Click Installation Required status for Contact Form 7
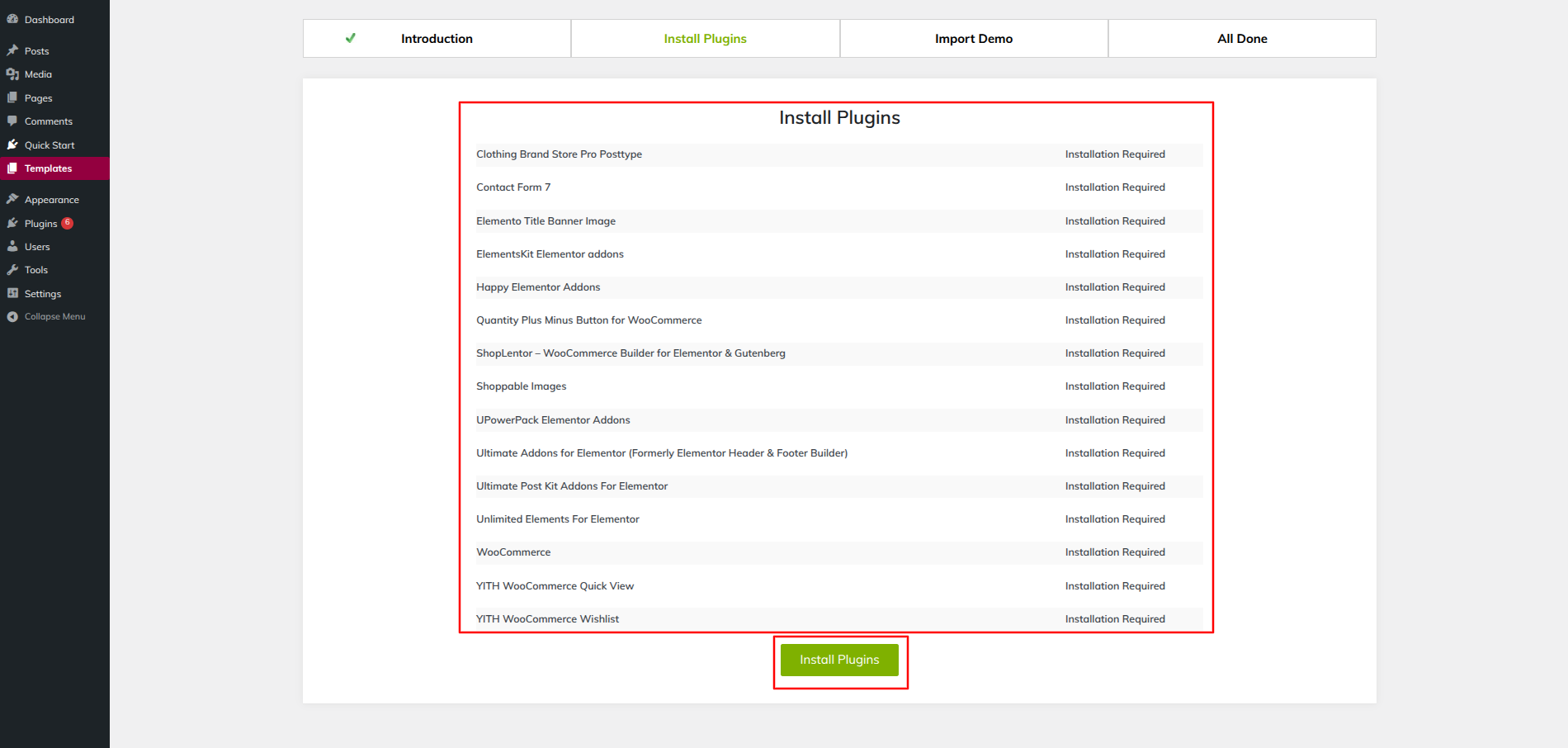1568x748 pixels. click(1115, 187)
